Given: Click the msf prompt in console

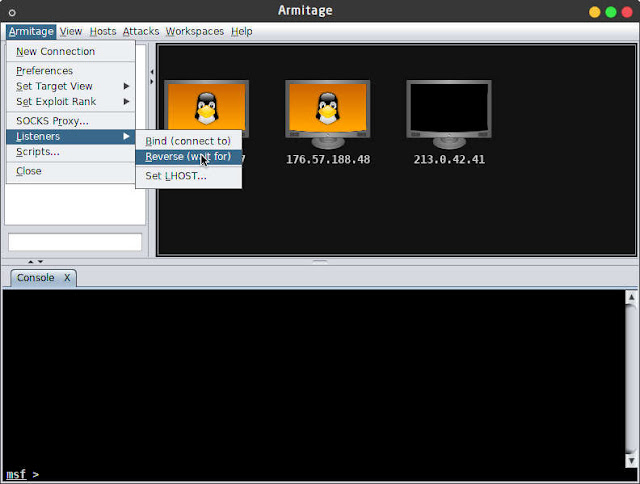Looking at the screenshot, I should [x=22, y=475].
